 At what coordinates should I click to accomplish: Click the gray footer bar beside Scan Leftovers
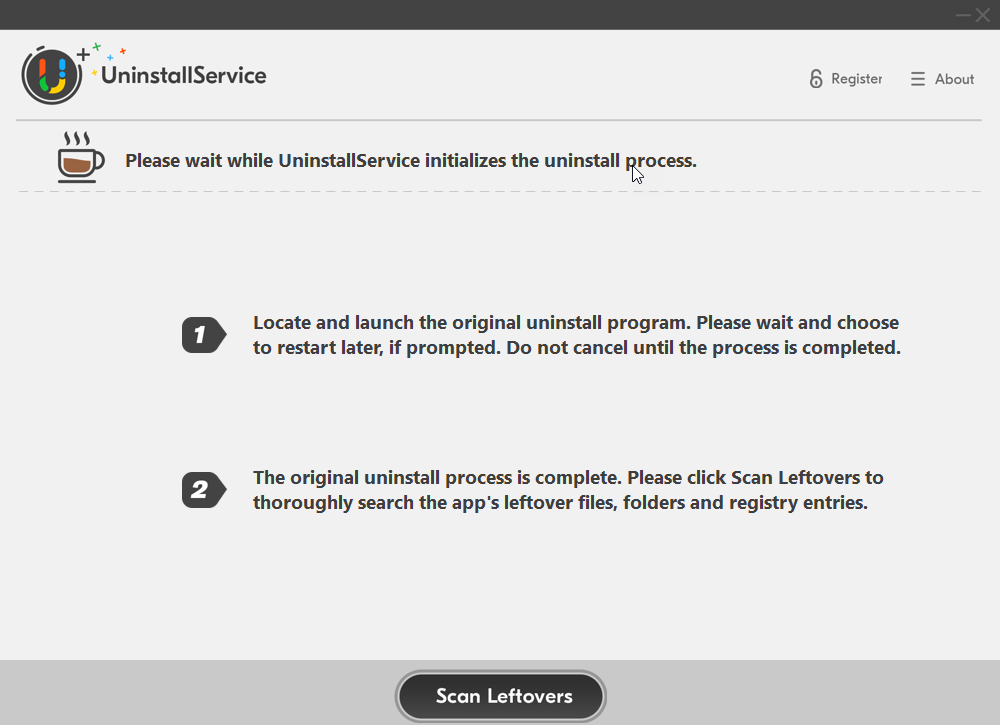coord(191,692)
